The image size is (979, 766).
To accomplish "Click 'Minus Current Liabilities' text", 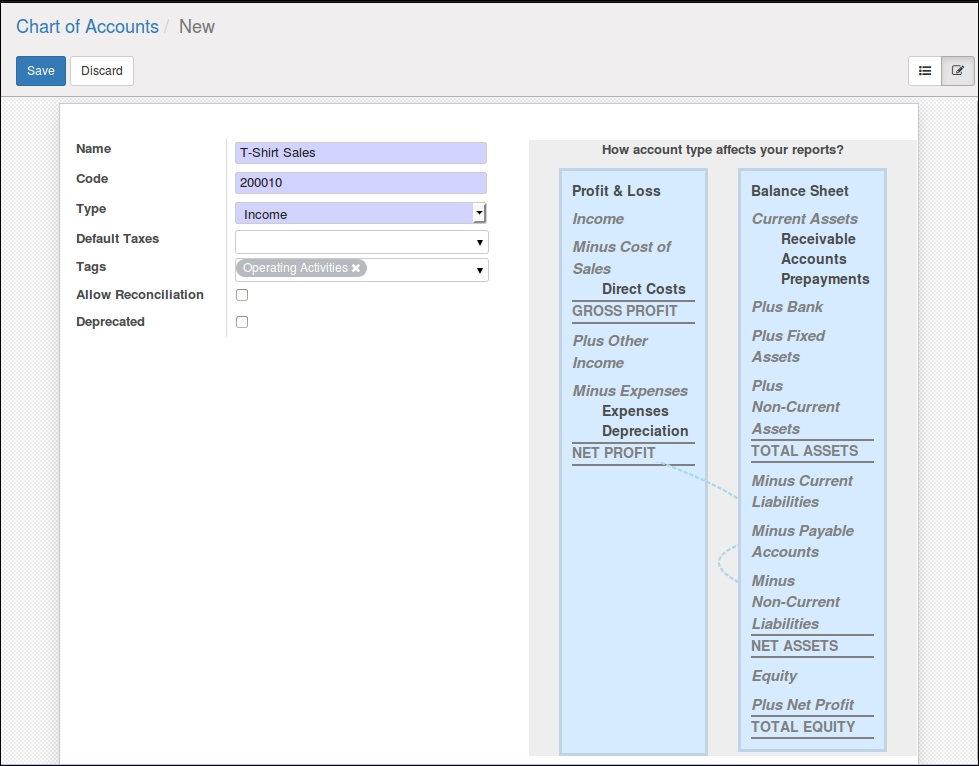I will tap(802, 491).
